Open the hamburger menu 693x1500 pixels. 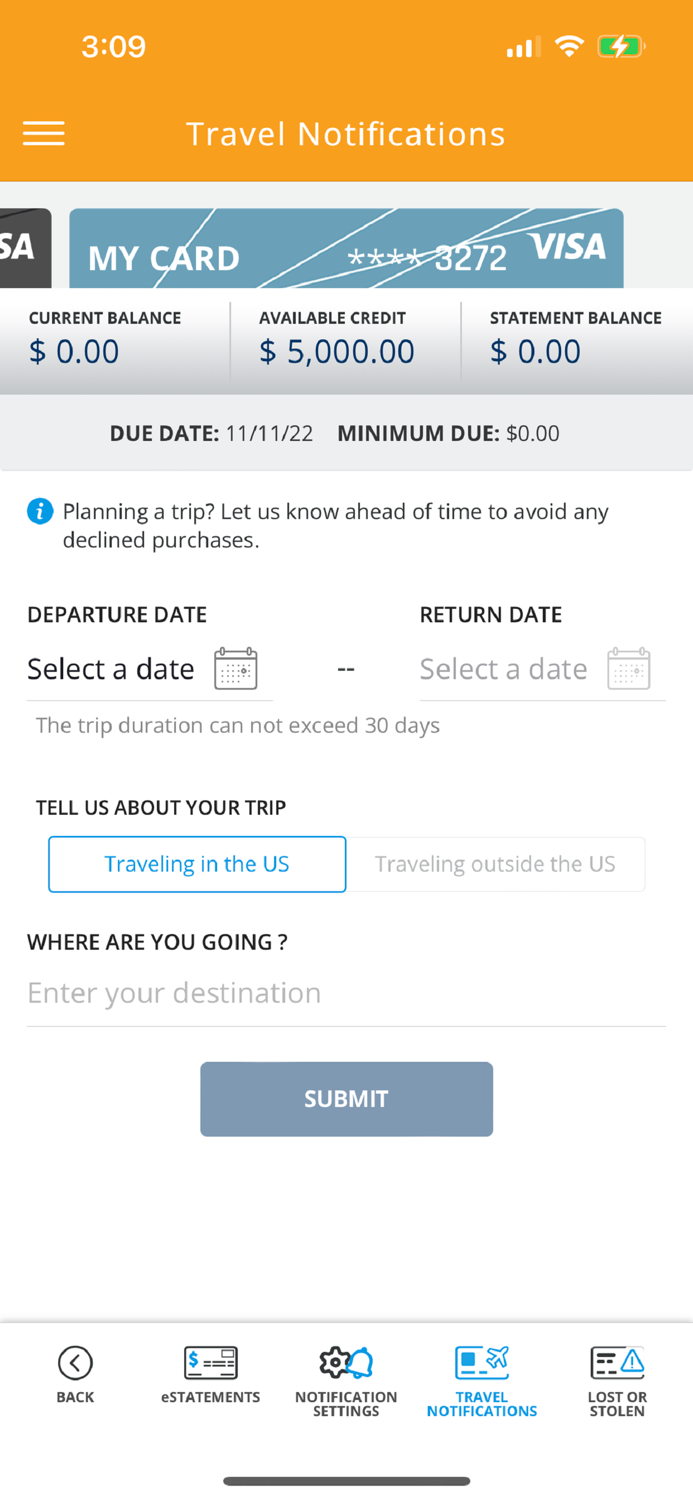point(44,133)
